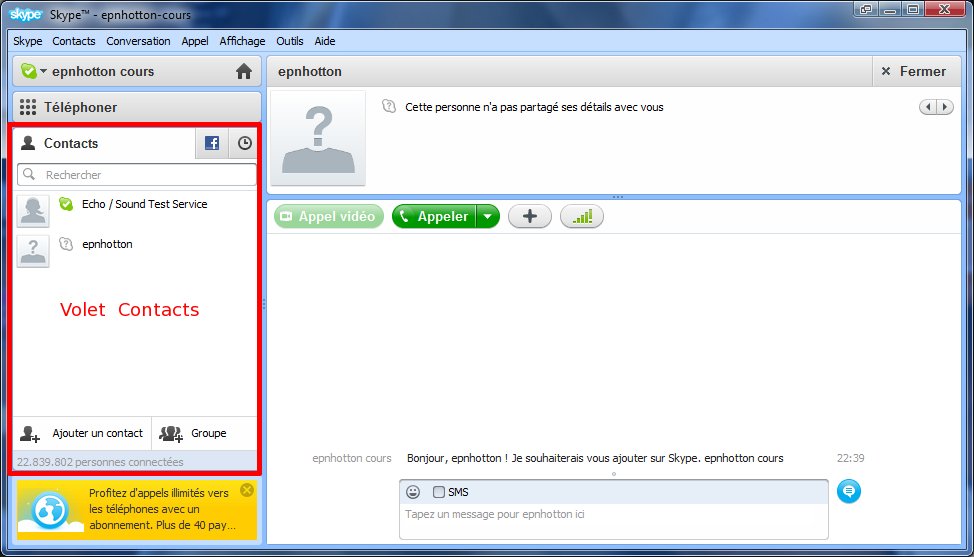Call epnhotton with Appeler button
The image size is (974, 557).
pyautogui.click(x=434, y=217)
